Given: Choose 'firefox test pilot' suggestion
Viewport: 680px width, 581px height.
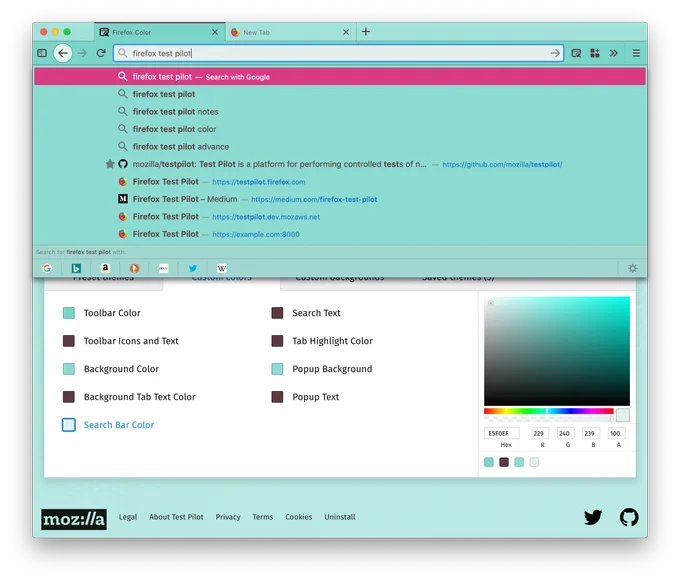Looking at the screenshot, I should pos(340,94).
